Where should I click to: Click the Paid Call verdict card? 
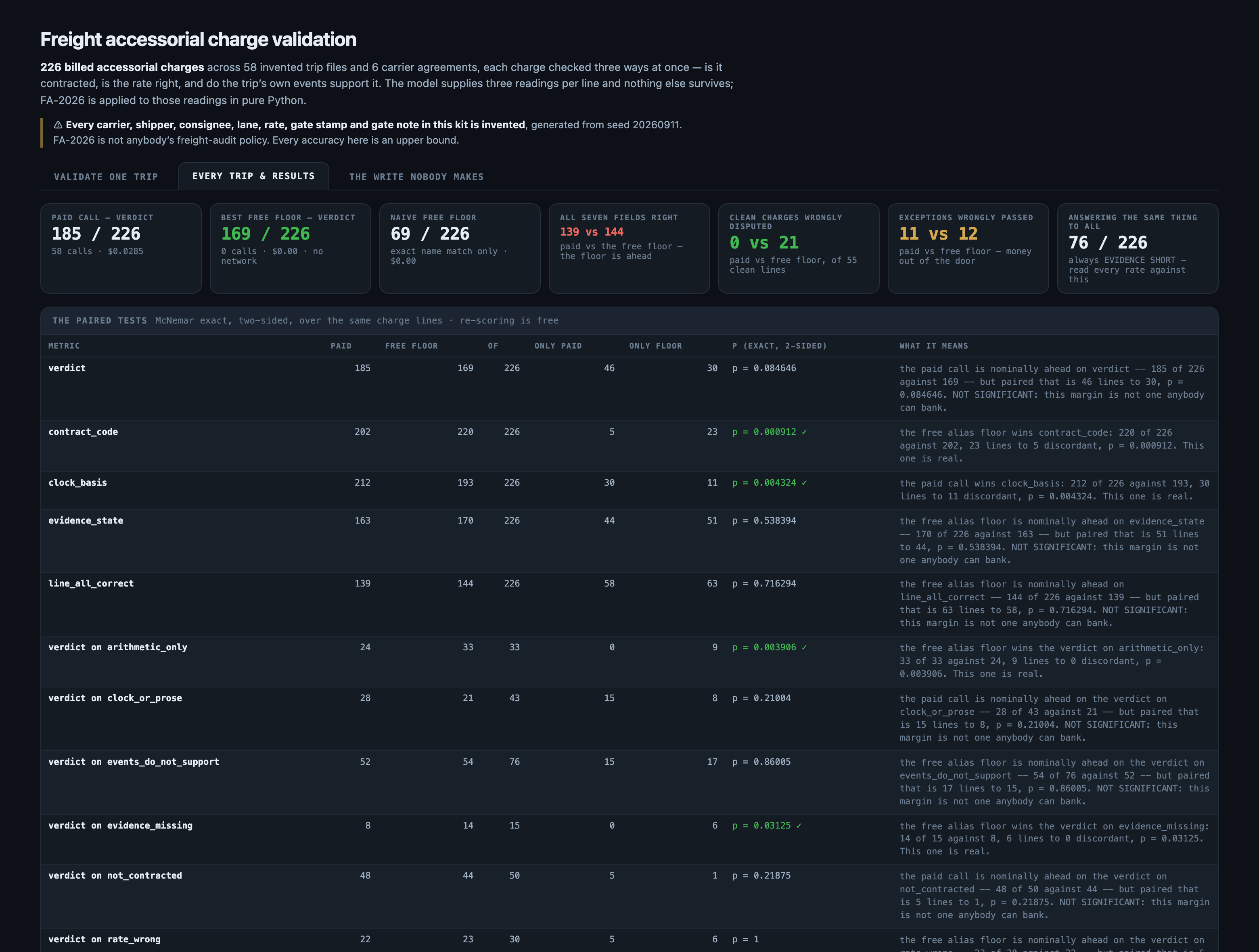[x=121, y=248]
